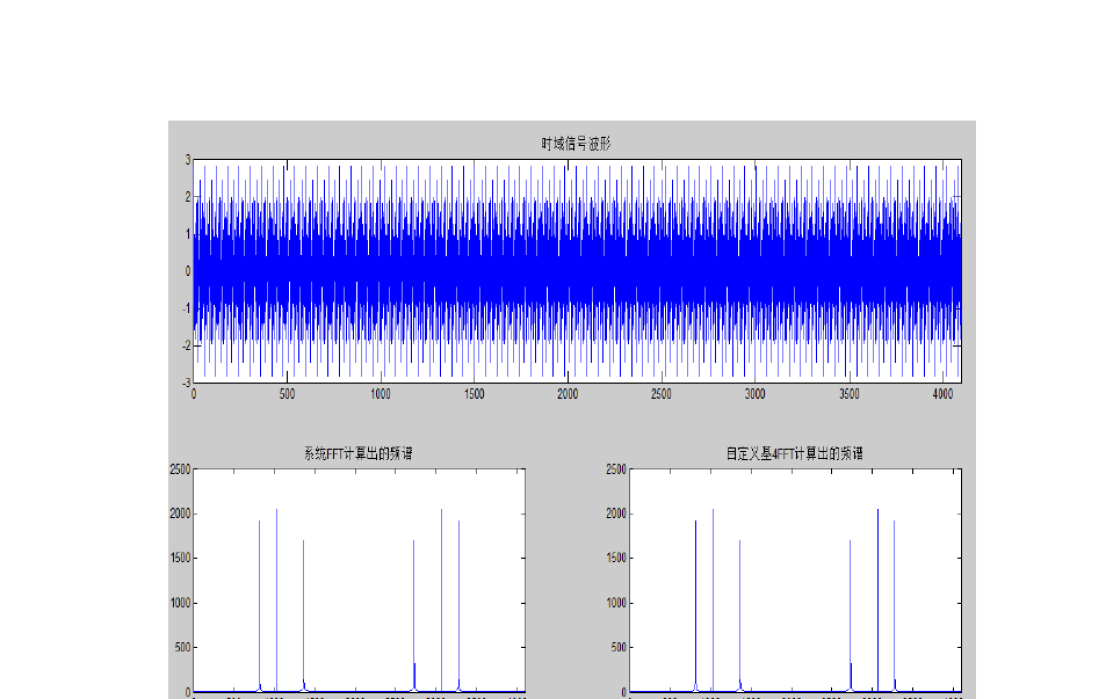Click the center of the blue time-domain waveform
Viewport: 1113px width, 699px height.
click(577, 271)
